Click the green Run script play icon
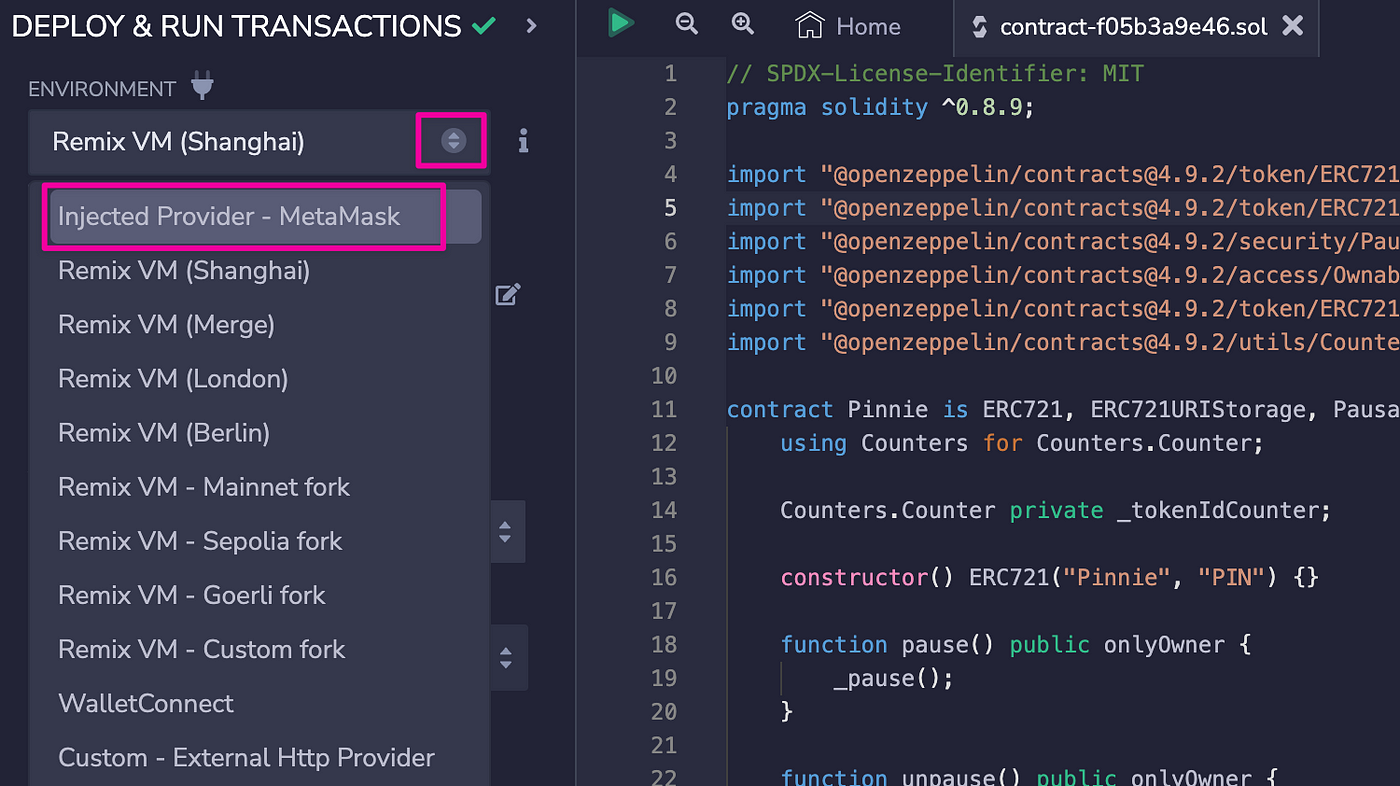 621,22
